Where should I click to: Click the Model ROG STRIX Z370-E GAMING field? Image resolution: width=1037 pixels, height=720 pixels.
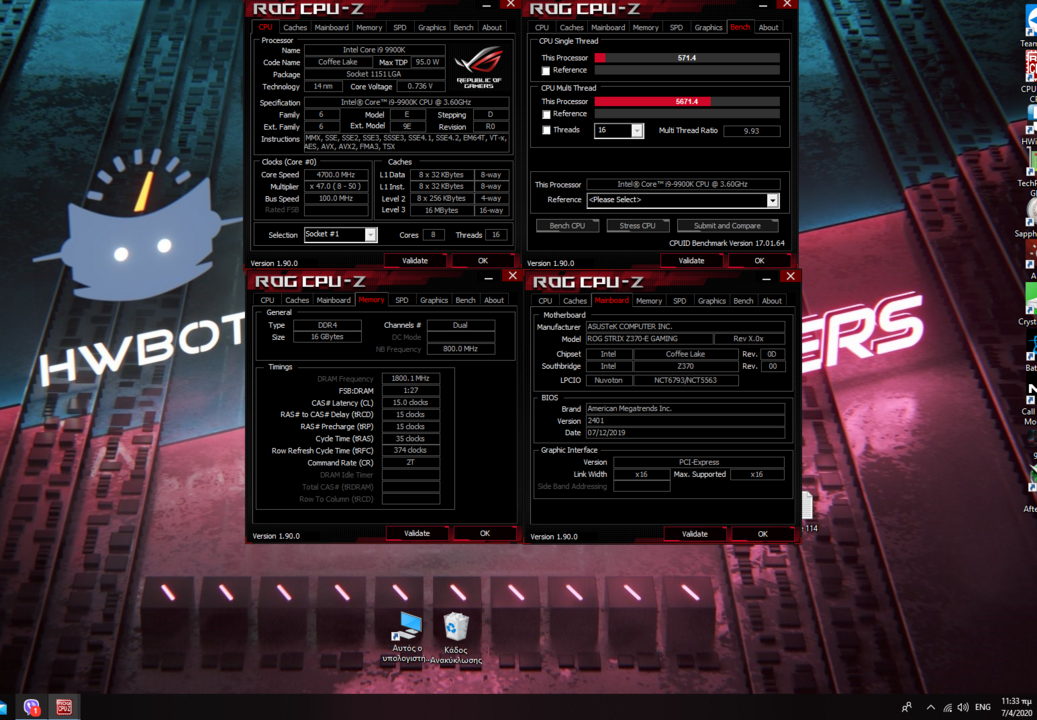point(649,339)
